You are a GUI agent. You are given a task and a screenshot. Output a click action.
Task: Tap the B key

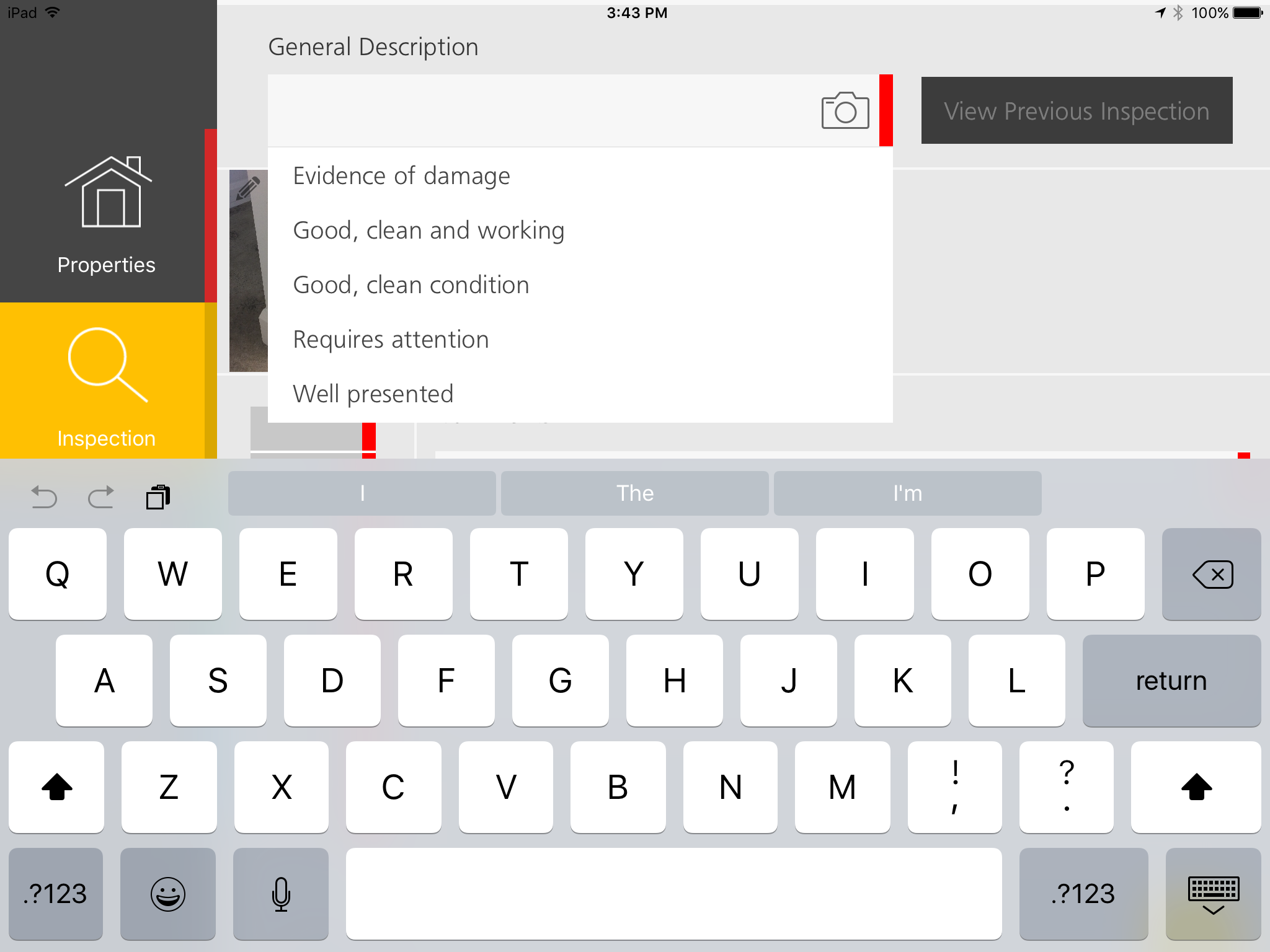(x=618, y=787)
